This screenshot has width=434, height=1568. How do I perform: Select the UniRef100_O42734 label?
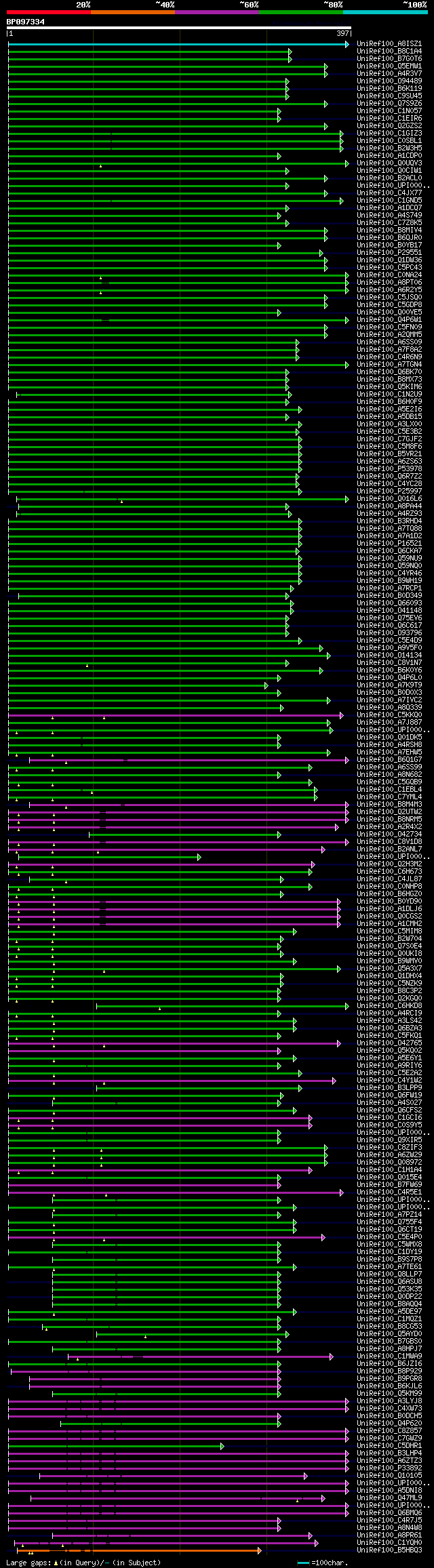point(389,835)
